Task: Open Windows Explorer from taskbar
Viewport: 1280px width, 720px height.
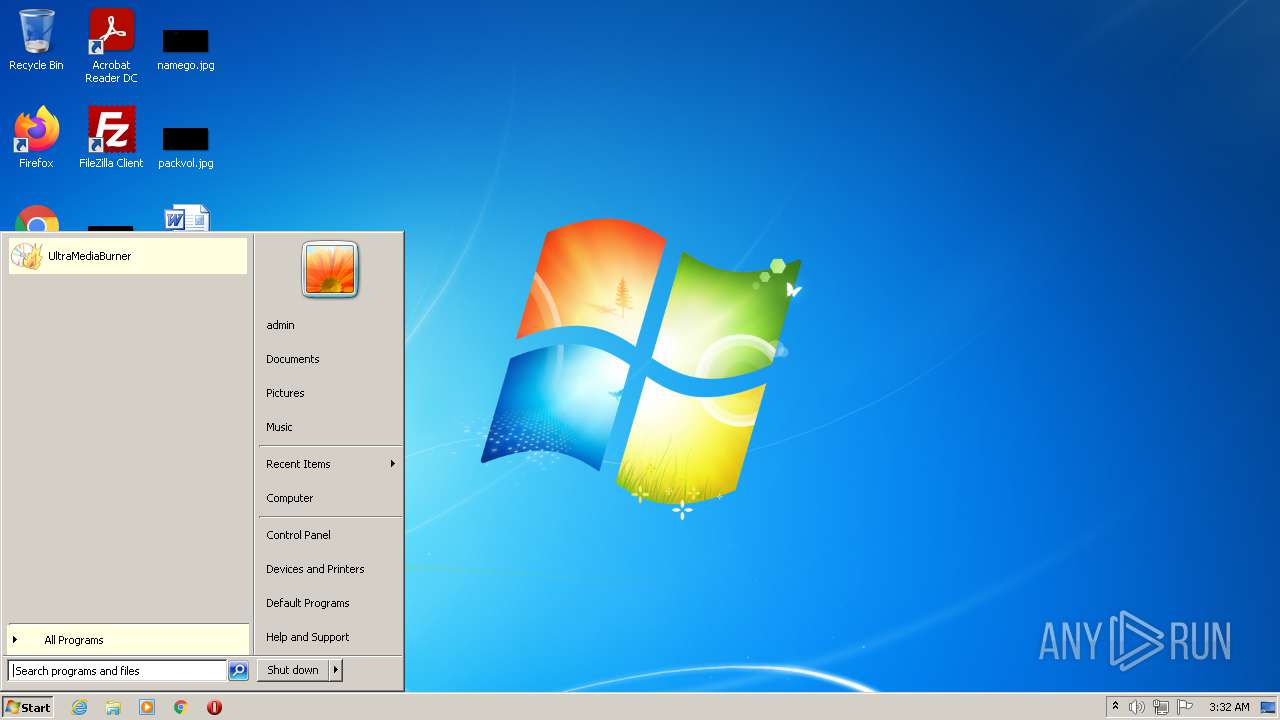Action: pos(113,707)
